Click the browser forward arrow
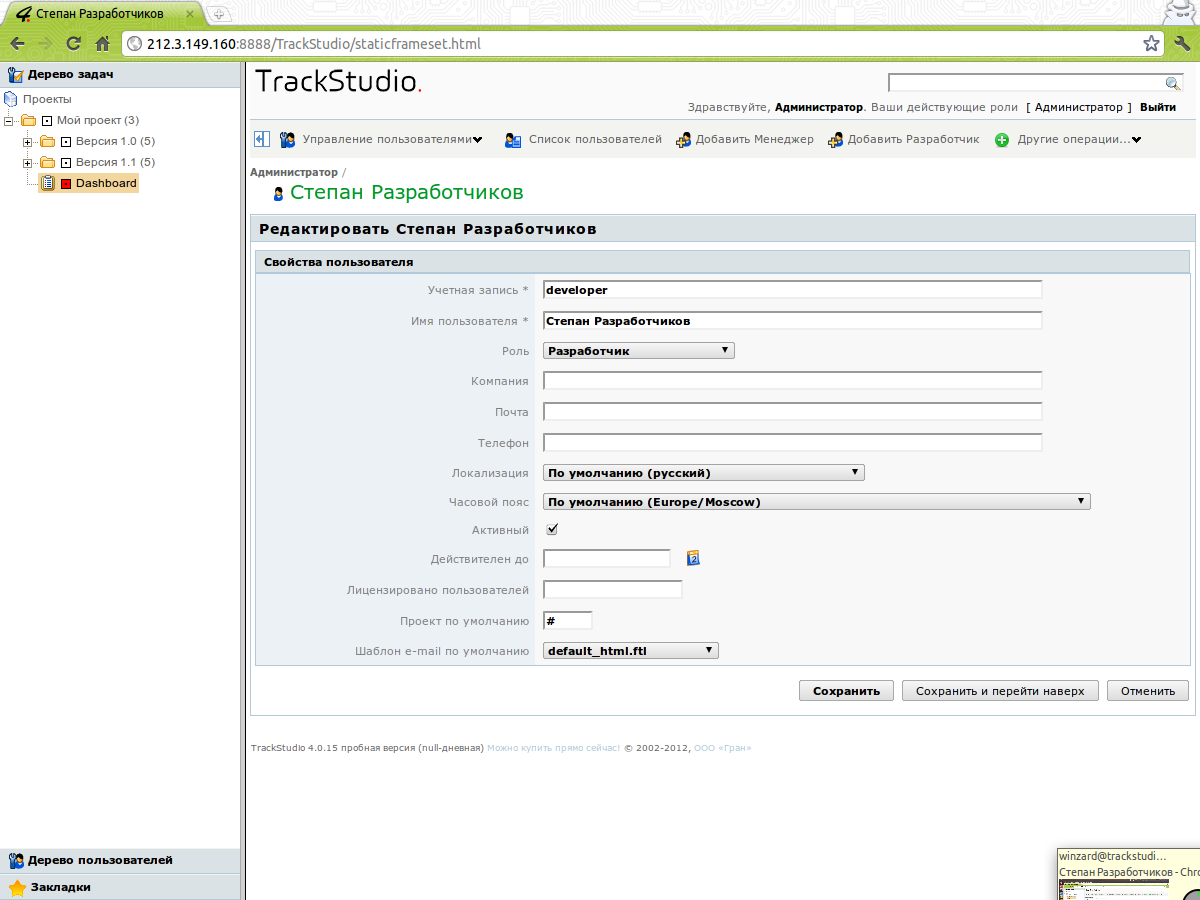The height and width of the screenshot is (900, 1200). click(45, 44)
